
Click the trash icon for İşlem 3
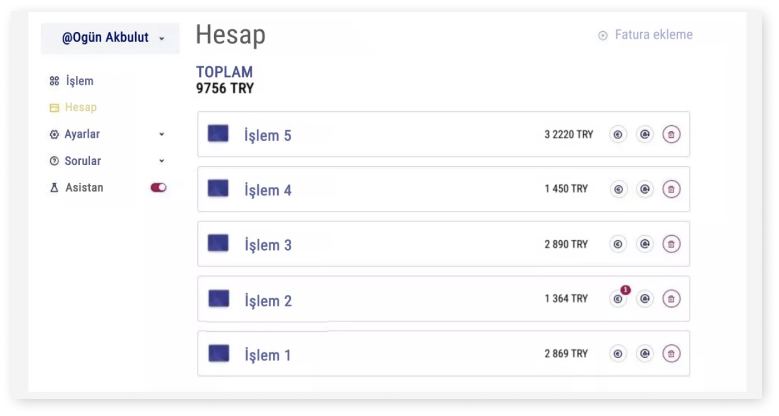tap(671, 243)
